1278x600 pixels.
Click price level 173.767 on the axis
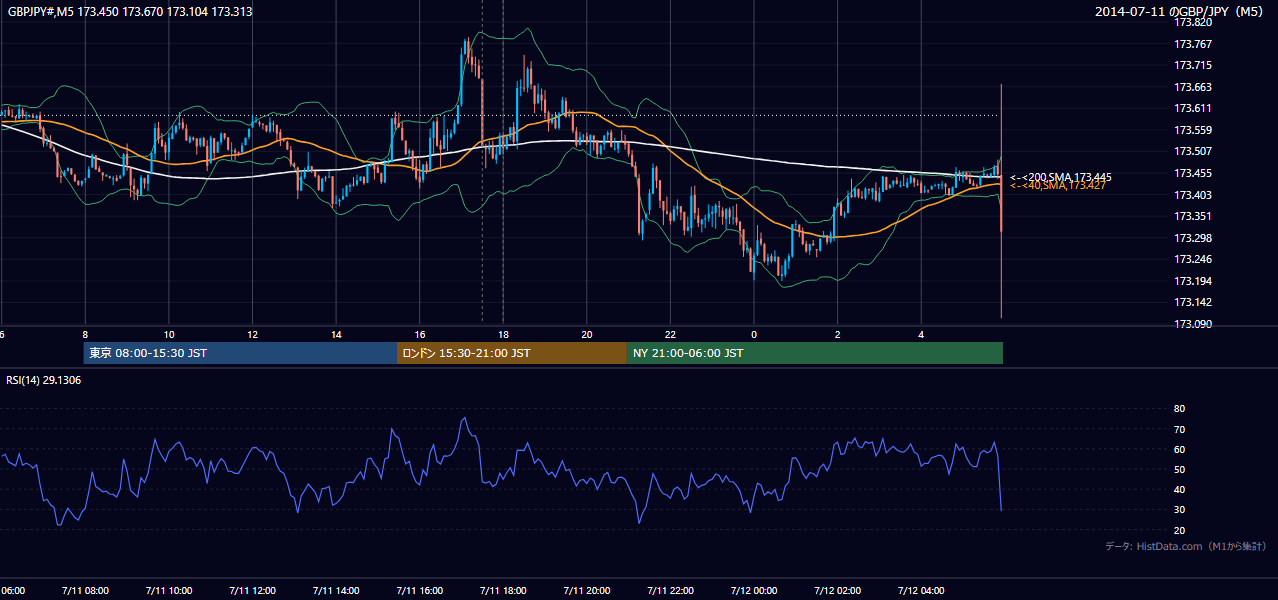click(1194, 44)
